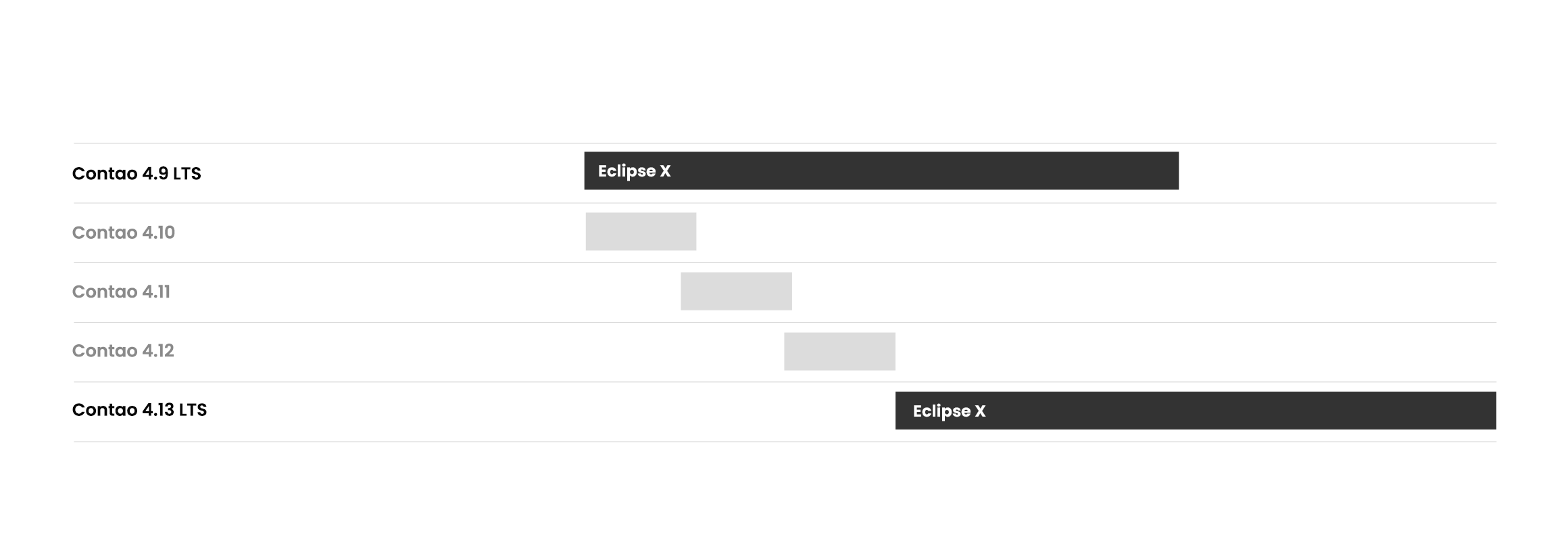1568x558 pixels.
Task: Select the grey bar in Contao 4.12 row
Action: [839, 352]
